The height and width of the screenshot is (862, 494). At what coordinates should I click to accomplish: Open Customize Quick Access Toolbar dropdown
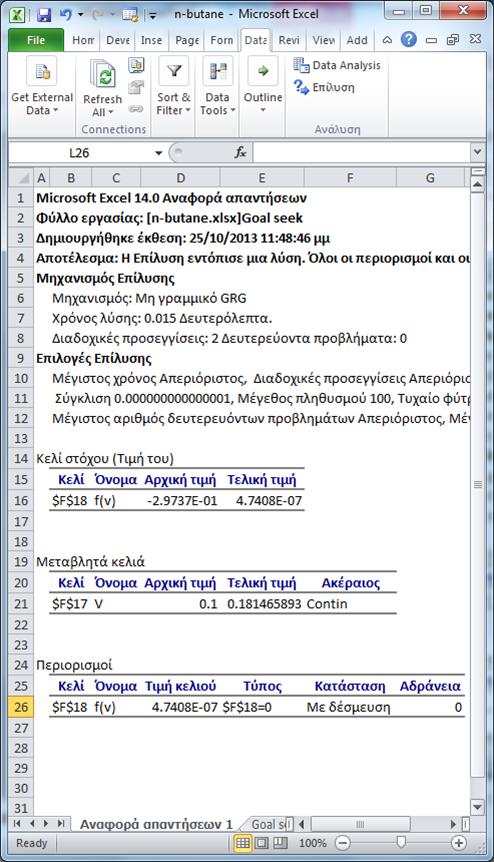pyautogui.click(x=153, y=15)
